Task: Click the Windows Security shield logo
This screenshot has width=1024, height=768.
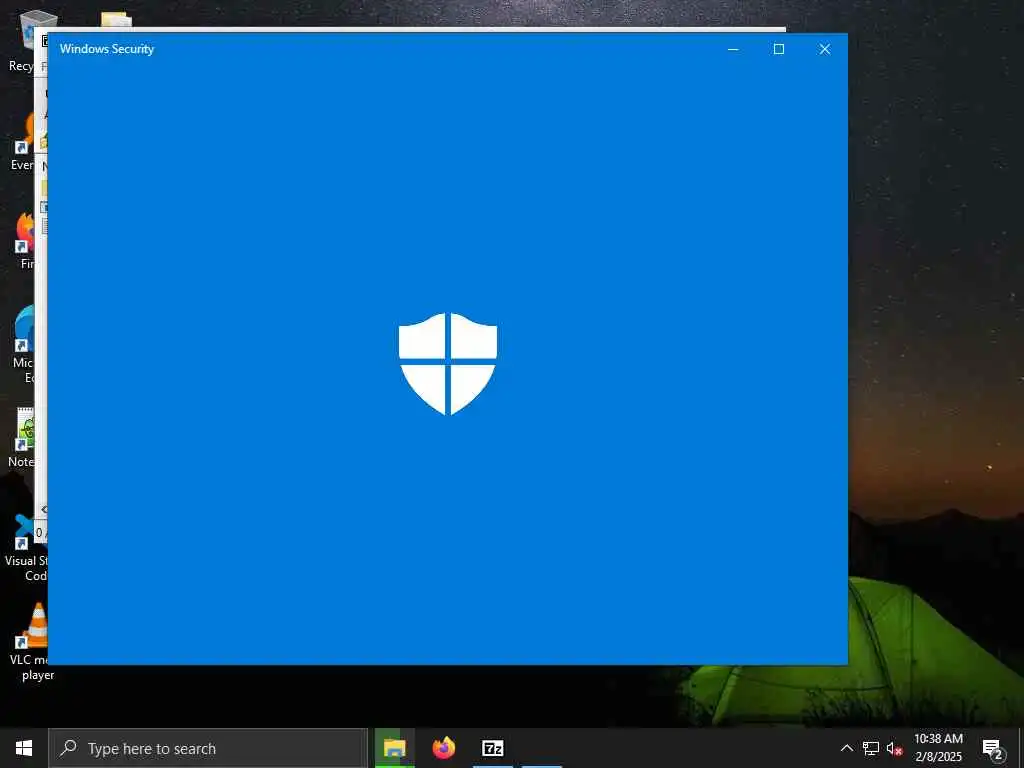Action: coord(447,364)
